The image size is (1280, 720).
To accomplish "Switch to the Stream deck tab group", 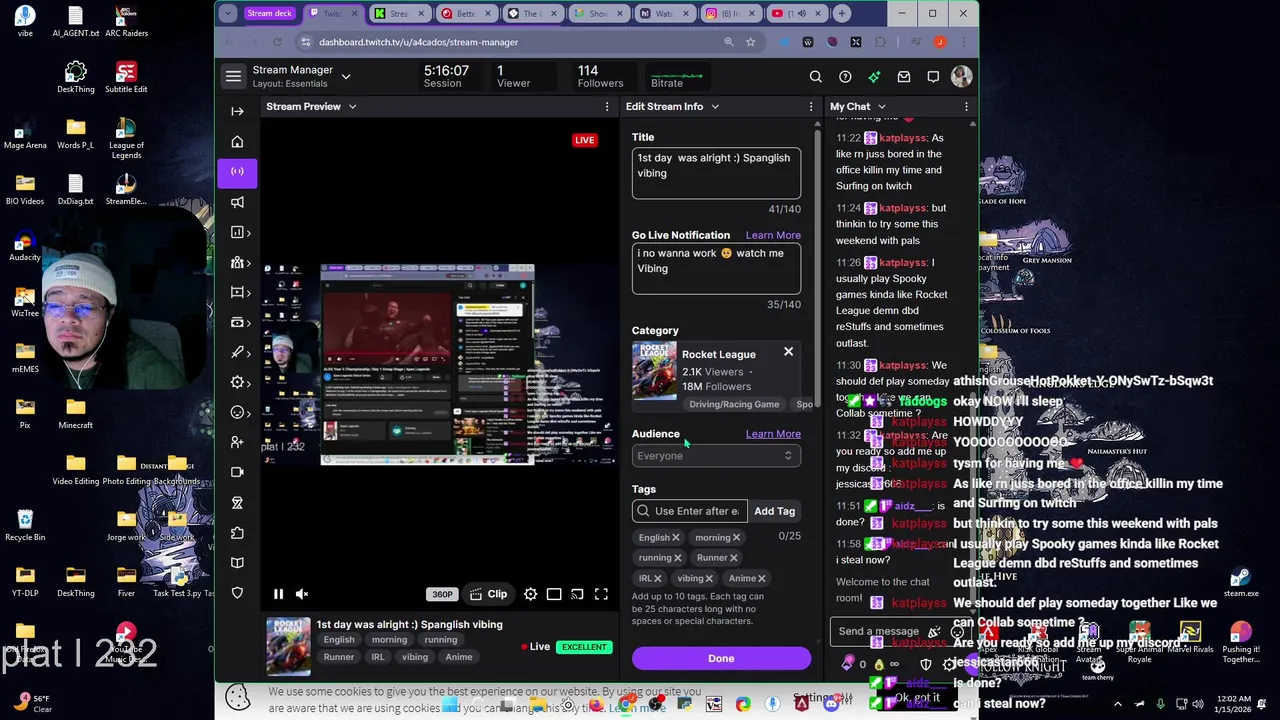I will click(x=269, y=13).
